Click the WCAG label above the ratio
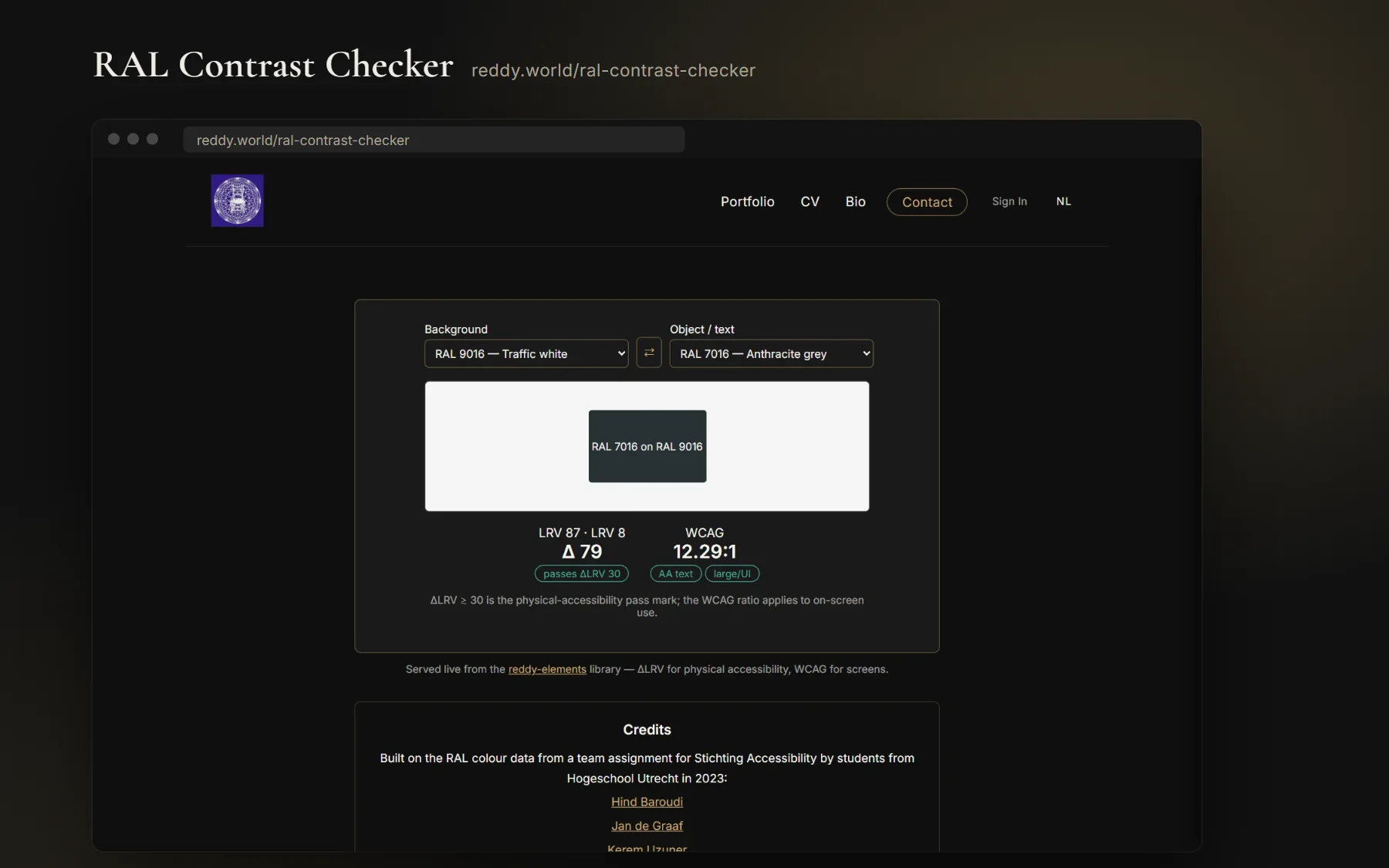 (x=705, y=532)
